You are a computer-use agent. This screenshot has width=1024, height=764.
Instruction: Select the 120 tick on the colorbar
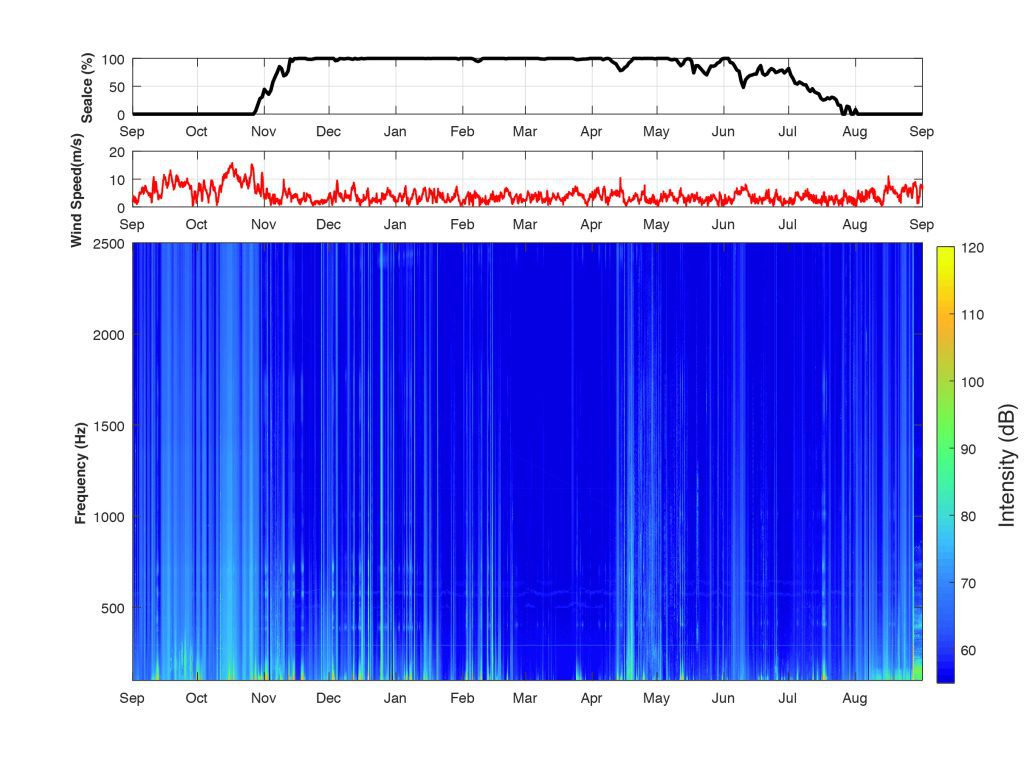point(973,247)
